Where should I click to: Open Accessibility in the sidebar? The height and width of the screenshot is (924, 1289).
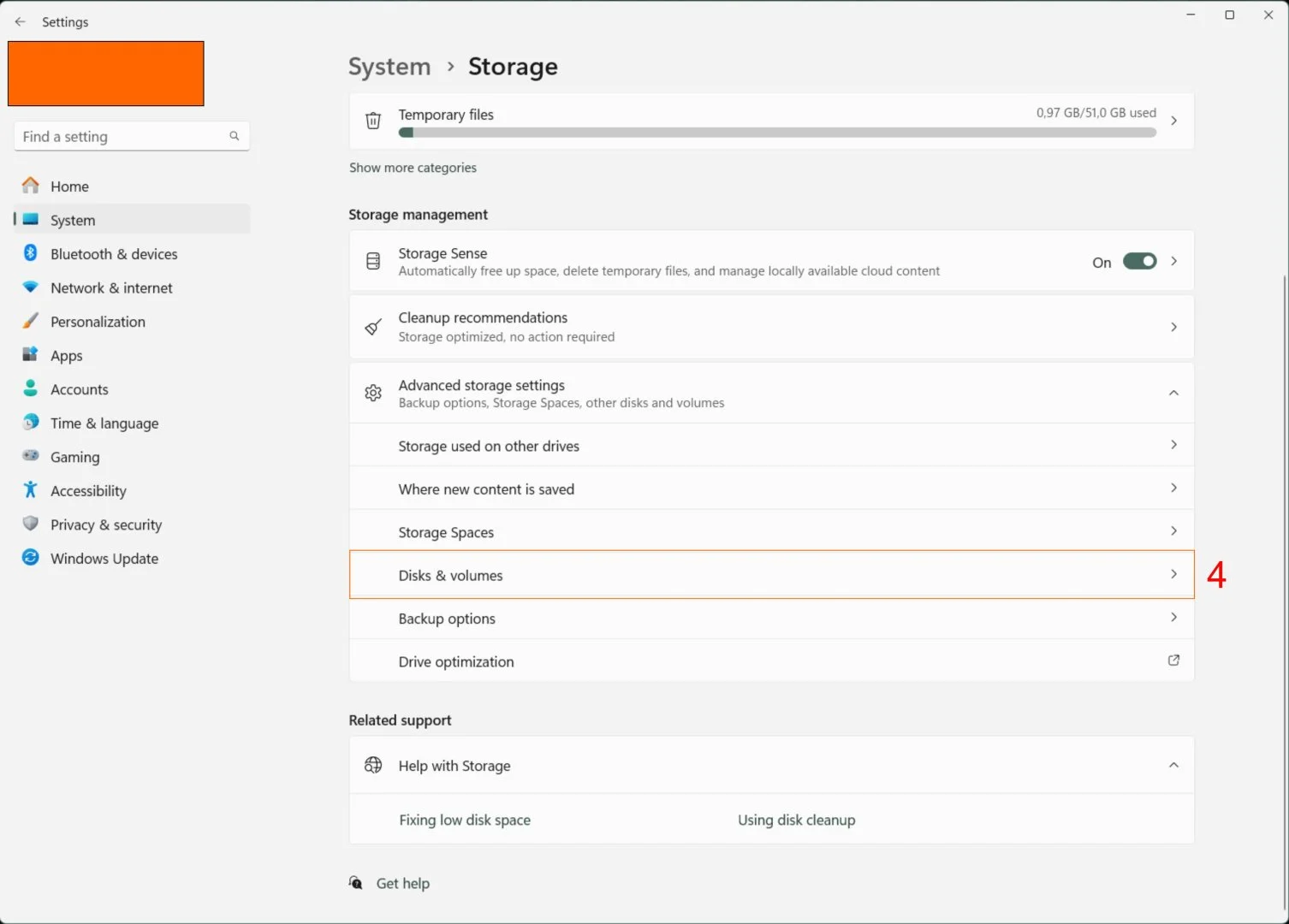tap(131, 491)
